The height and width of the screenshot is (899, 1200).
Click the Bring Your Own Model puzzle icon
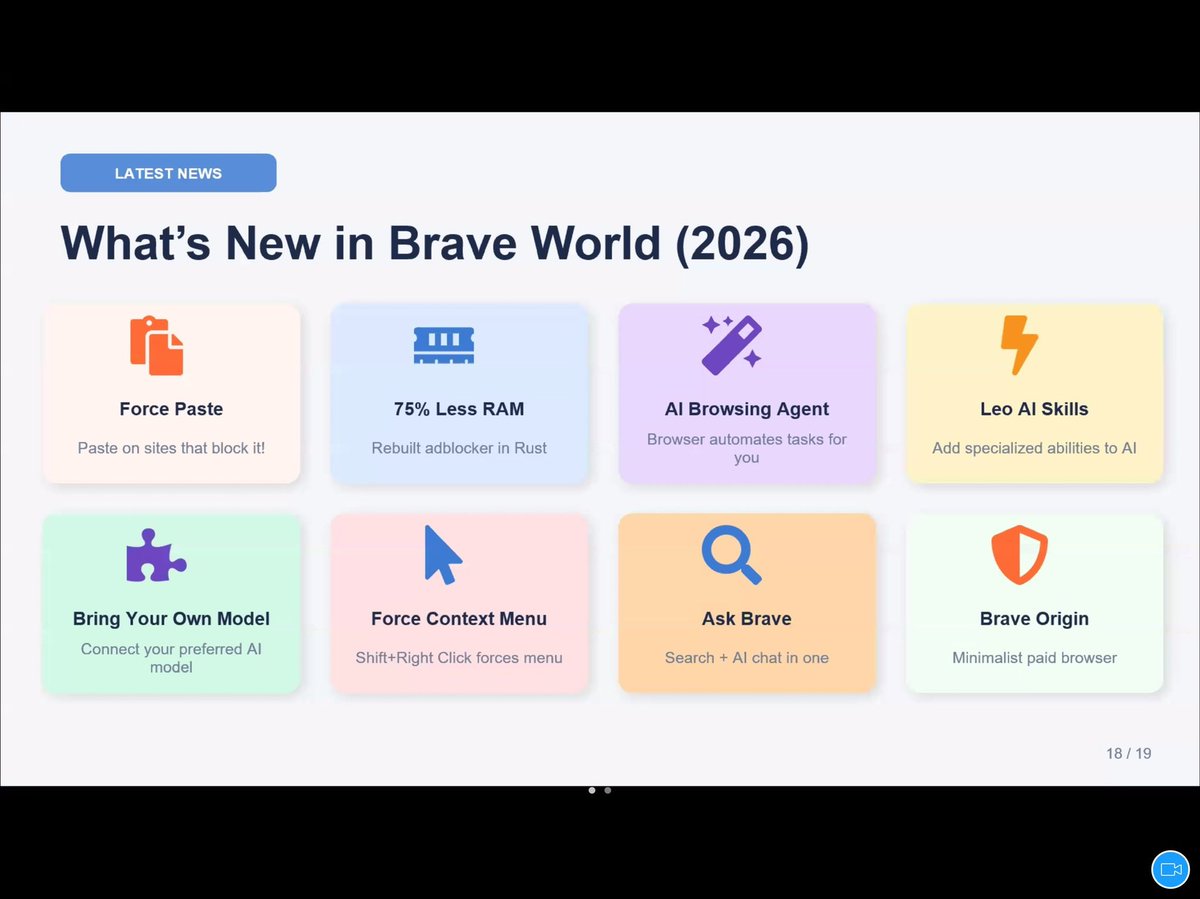(x=156, y=555)
